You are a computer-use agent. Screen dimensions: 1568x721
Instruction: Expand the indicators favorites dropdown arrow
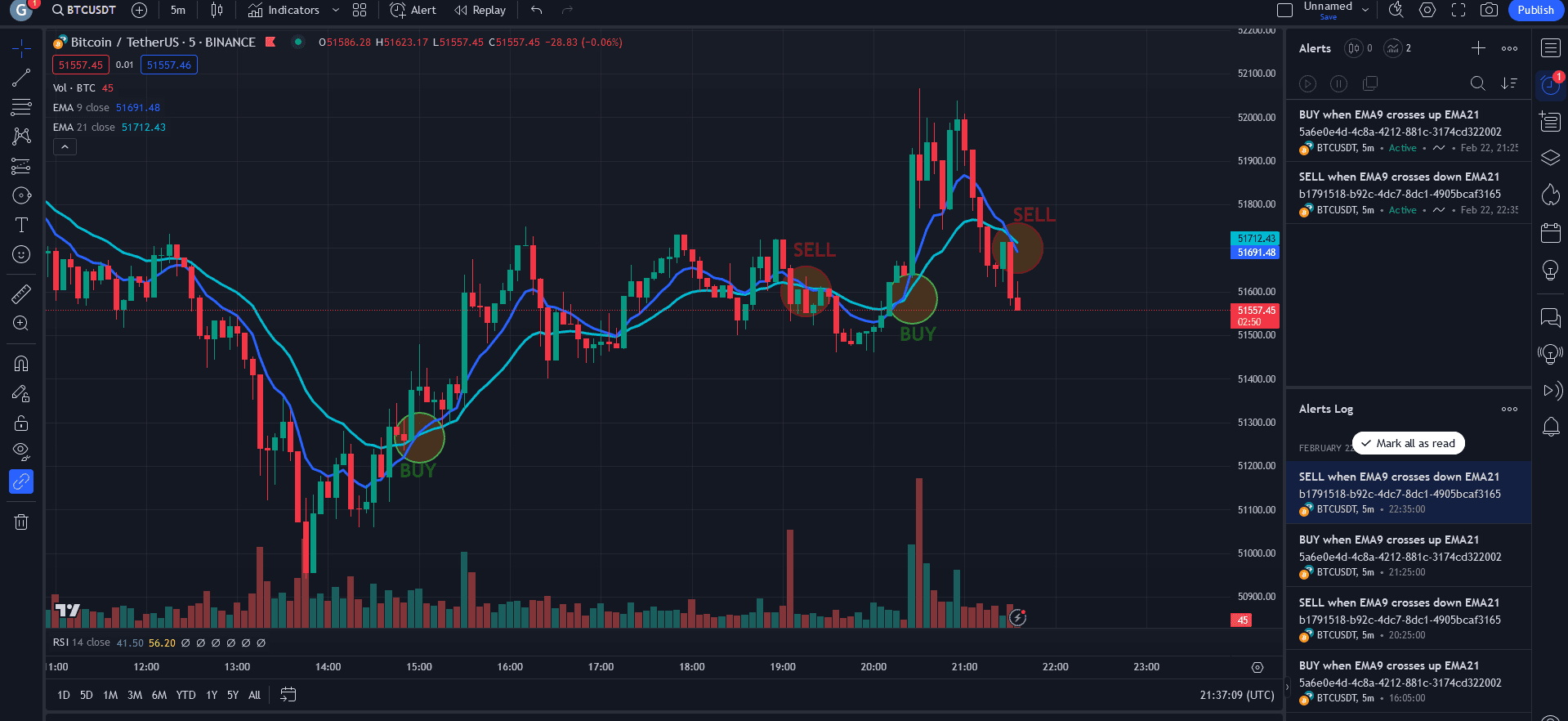[x=335, y=11]
